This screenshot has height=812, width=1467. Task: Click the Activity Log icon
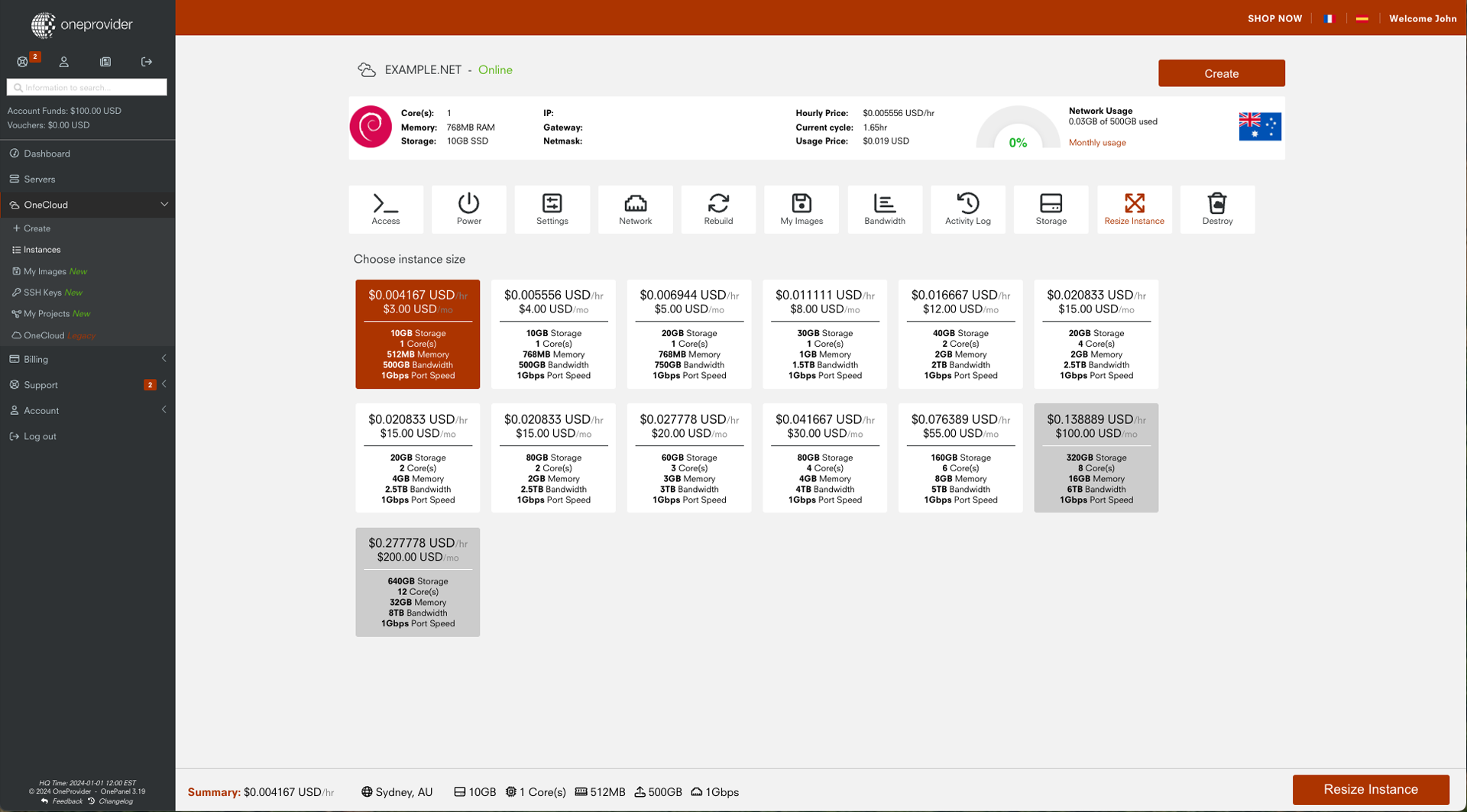967,209
